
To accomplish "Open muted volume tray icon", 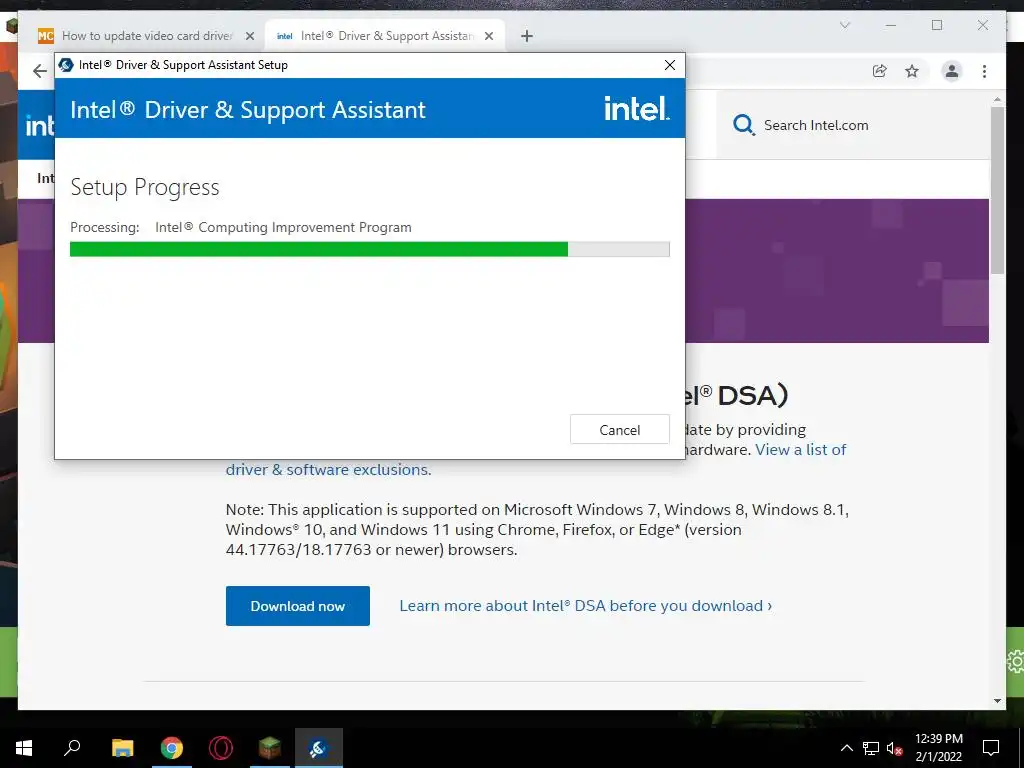I will tap(895, 748).
